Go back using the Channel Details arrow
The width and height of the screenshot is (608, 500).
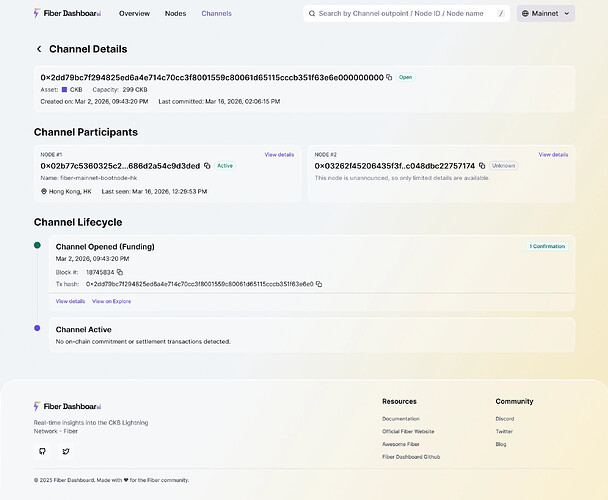click(x=39, y=49)
